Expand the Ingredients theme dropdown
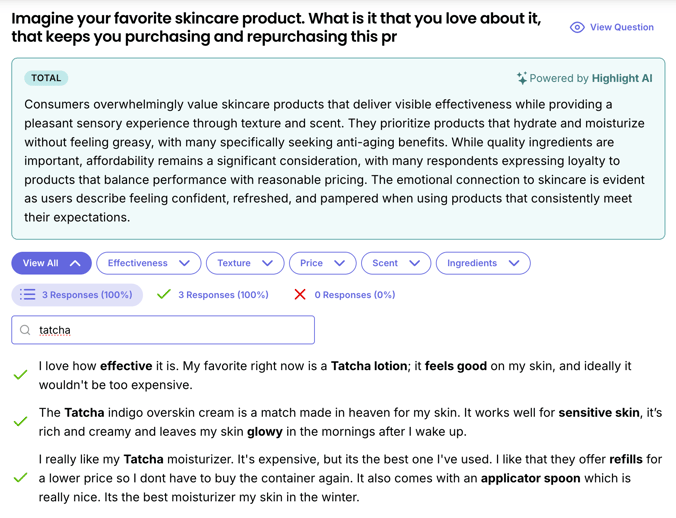Screen dimensions: 676x518 click(x=514, y=263)
